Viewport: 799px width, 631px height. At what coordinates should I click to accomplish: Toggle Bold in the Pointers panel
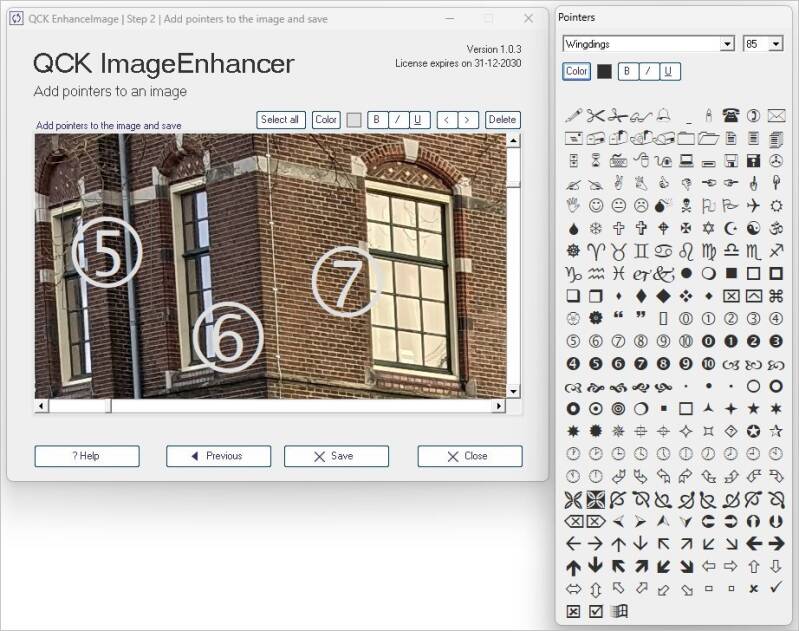click(627, 71)
